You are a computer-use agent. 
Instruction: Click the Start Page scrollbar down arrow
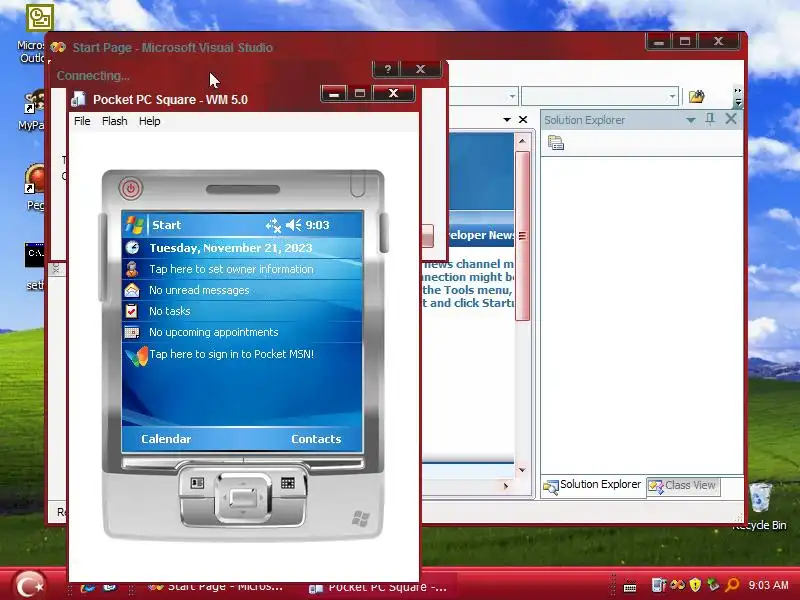point(522,469)
